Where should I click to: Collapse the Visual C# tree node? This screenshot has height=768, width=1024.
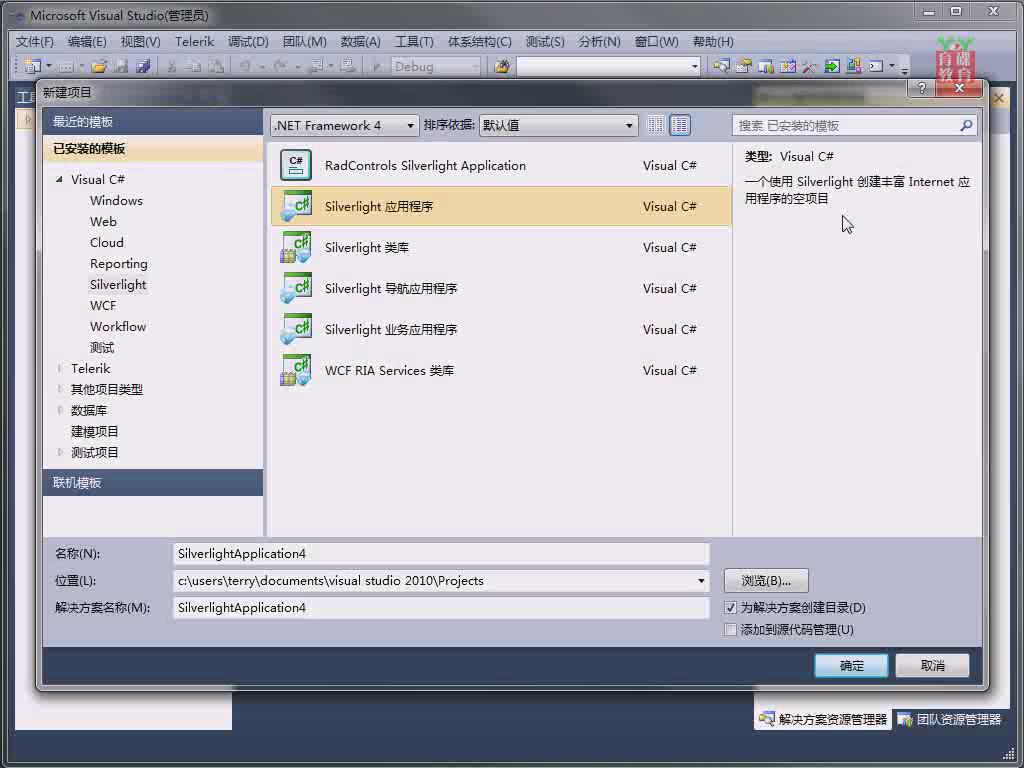point(59,179)
